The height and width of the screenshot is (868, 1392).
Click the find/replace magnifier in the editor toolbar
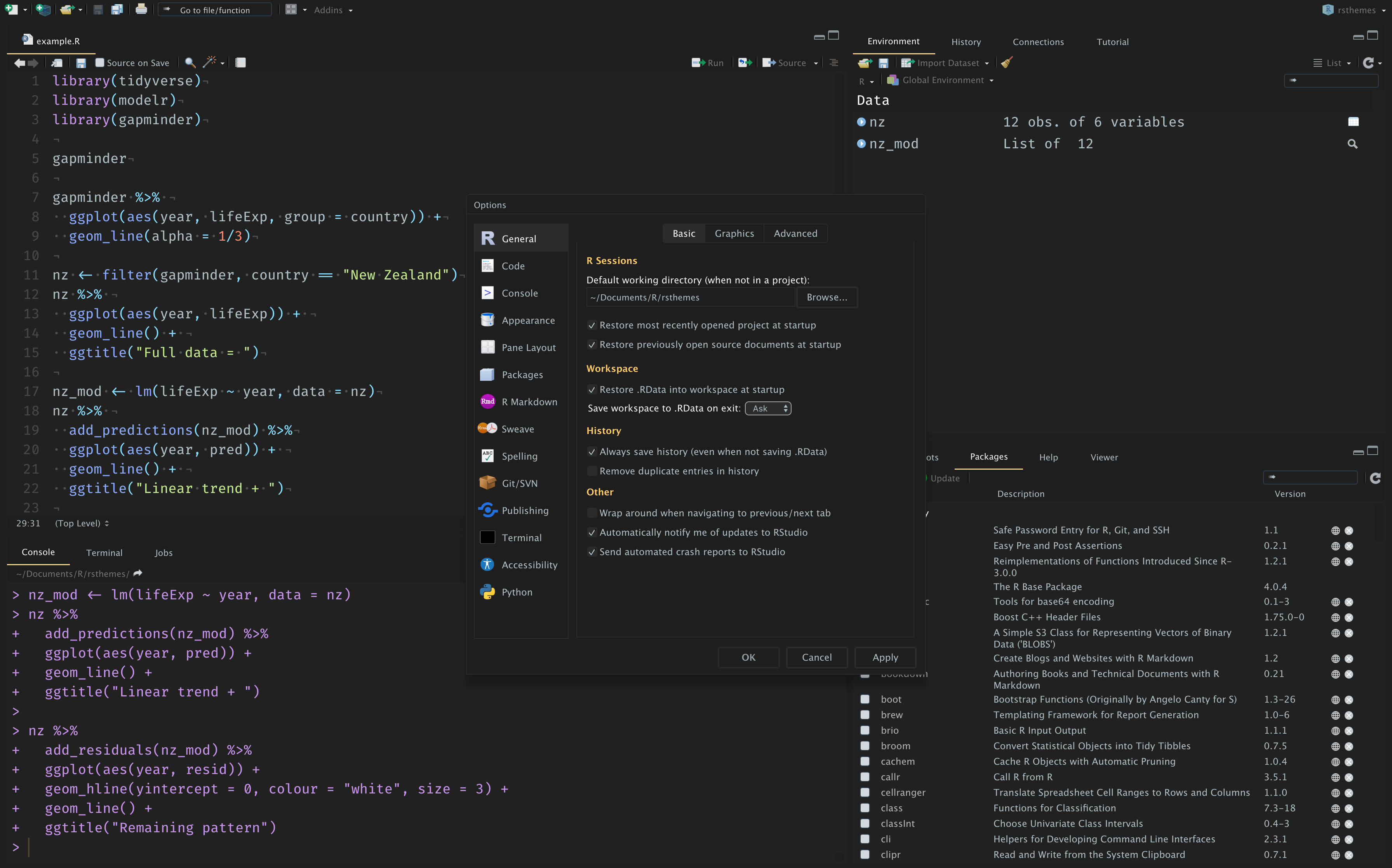point(190,62)
